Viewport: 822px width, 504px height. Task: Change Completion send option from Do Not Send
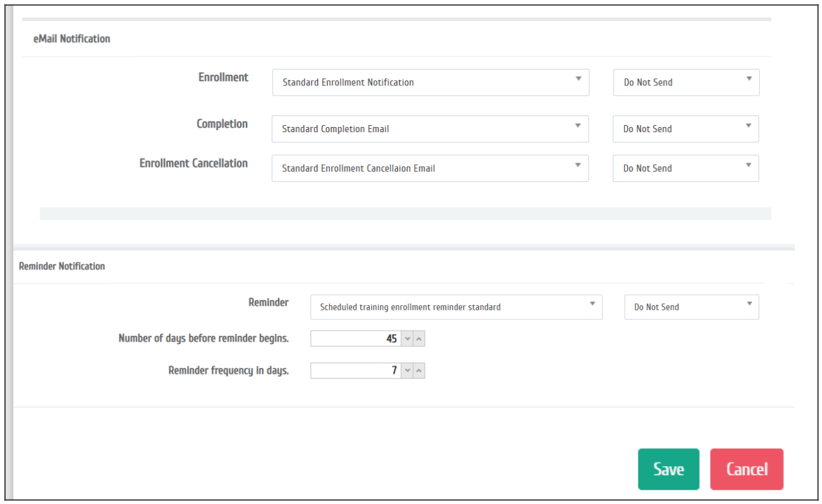pos(686,129)
